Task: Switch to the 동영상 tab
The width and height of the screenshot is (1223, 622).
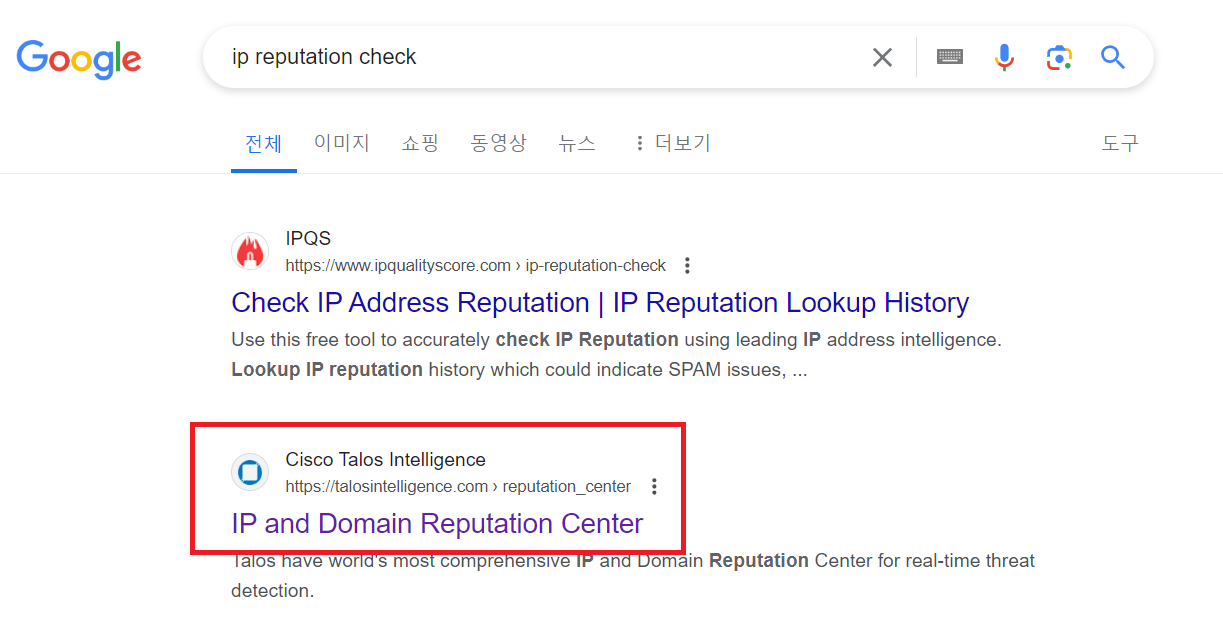Action: [498, 143]
